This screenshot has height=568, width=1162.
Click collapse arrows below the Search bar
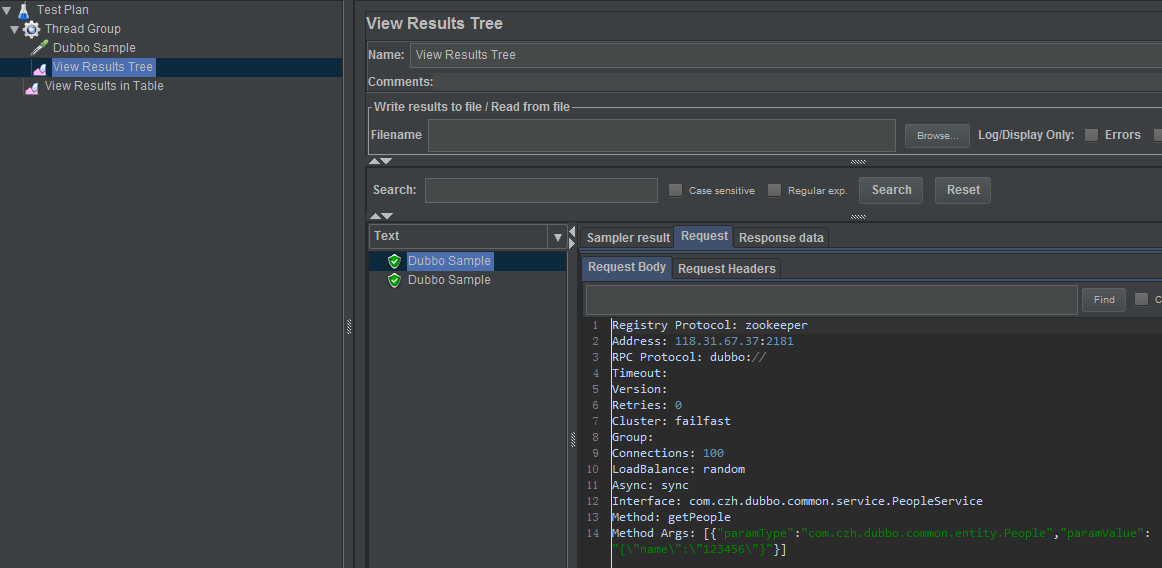tap(380, 217)
